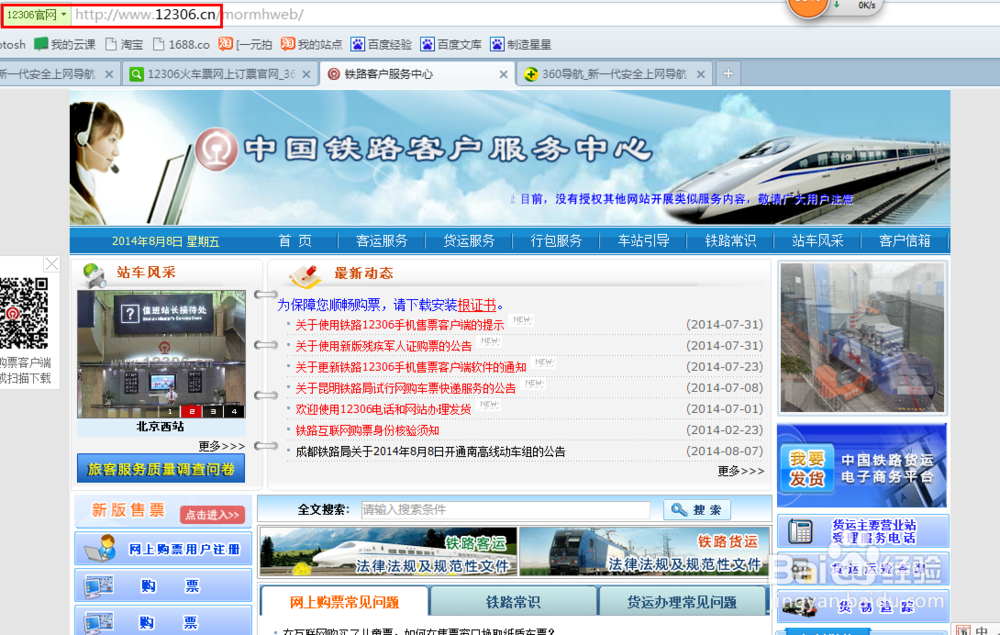Close the 12306火车票 tab
The height and width of the screenshot is (635, 1000).
click(x=306, y=75)
